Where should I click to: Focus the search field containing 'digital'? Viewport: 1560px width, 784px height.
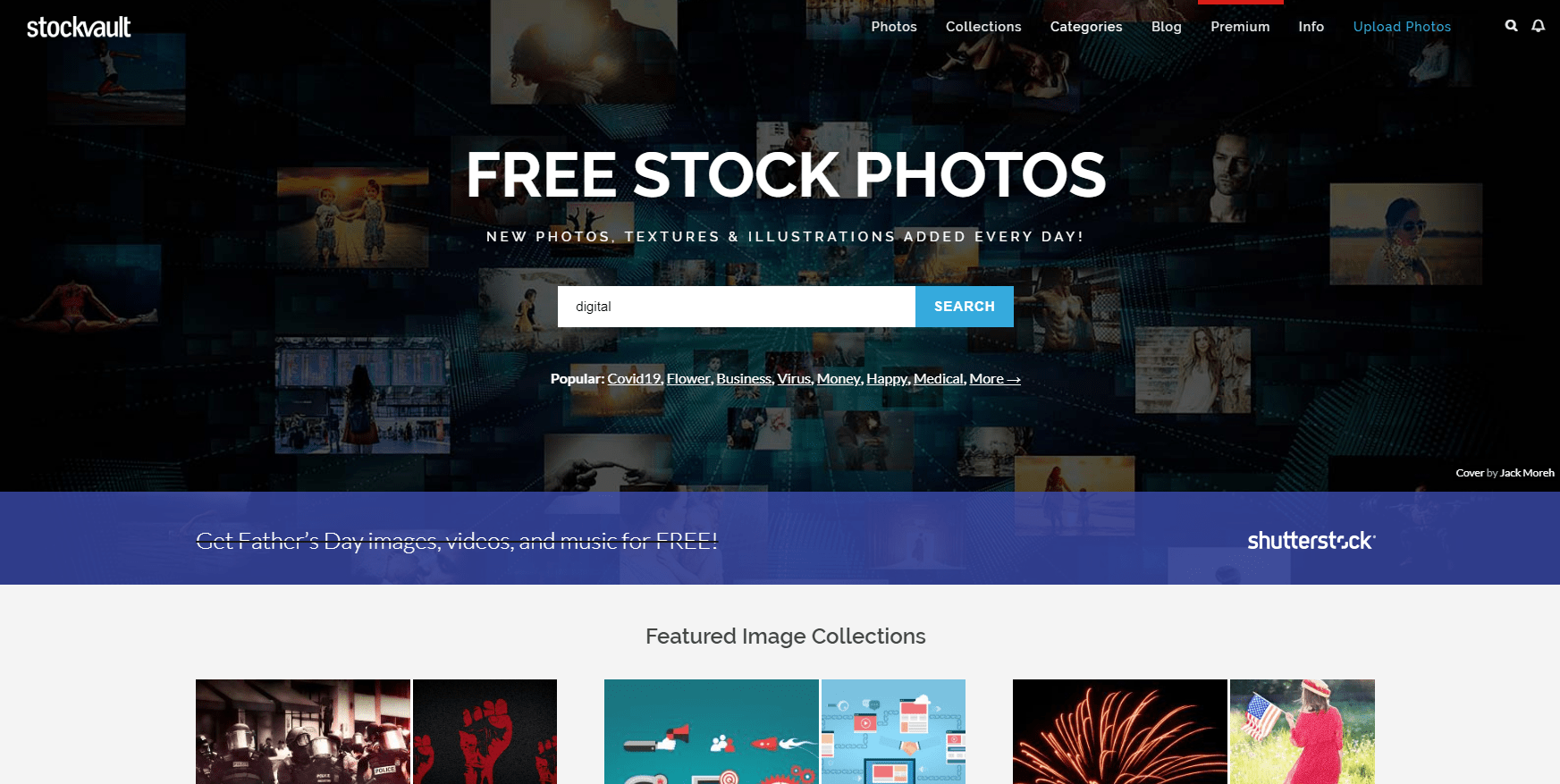pos(737,307)
